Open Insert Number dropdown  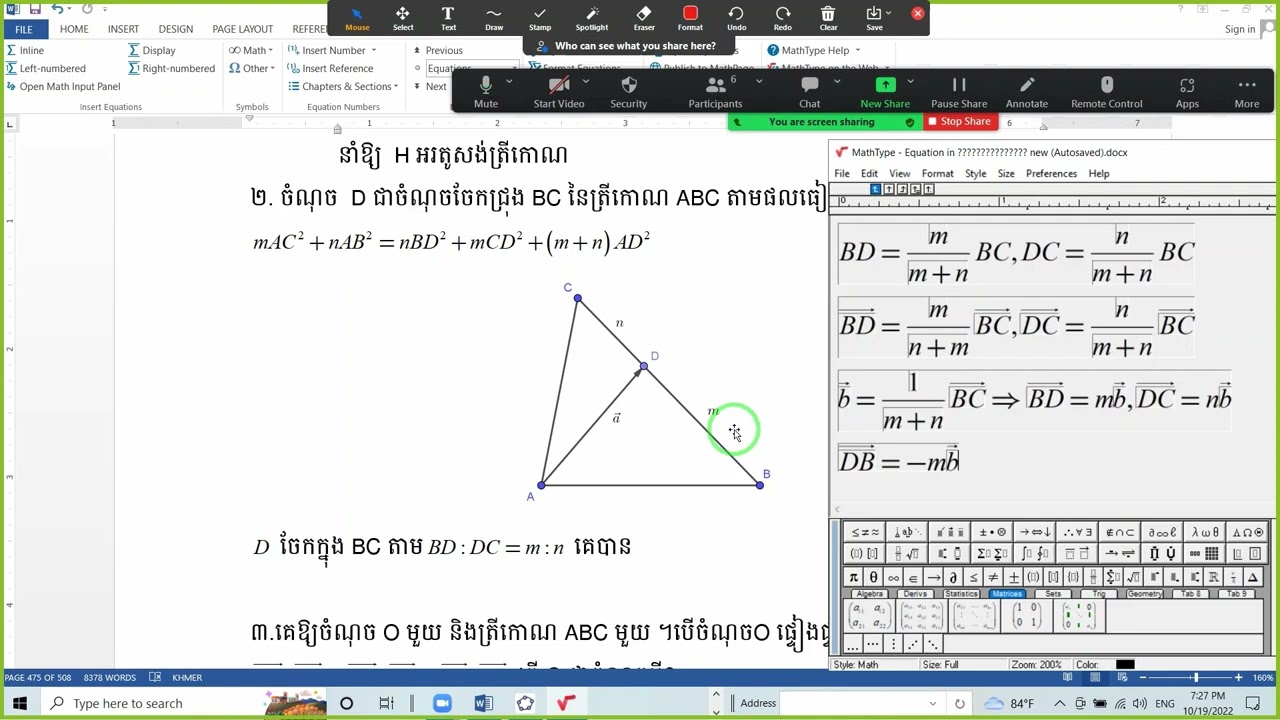[x=332, y=50]
